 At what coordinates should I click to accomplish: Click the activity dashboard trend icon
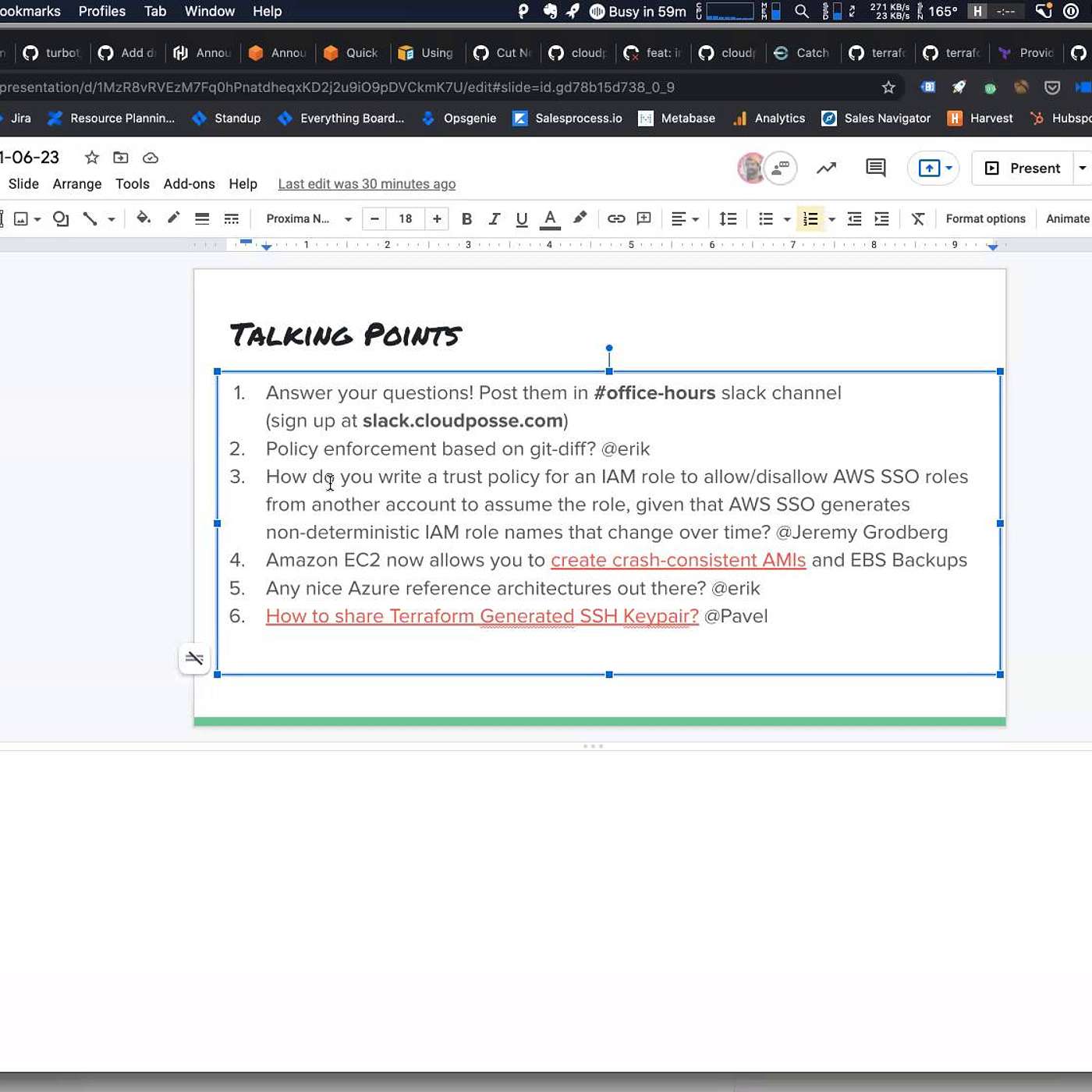coord(826,168)
